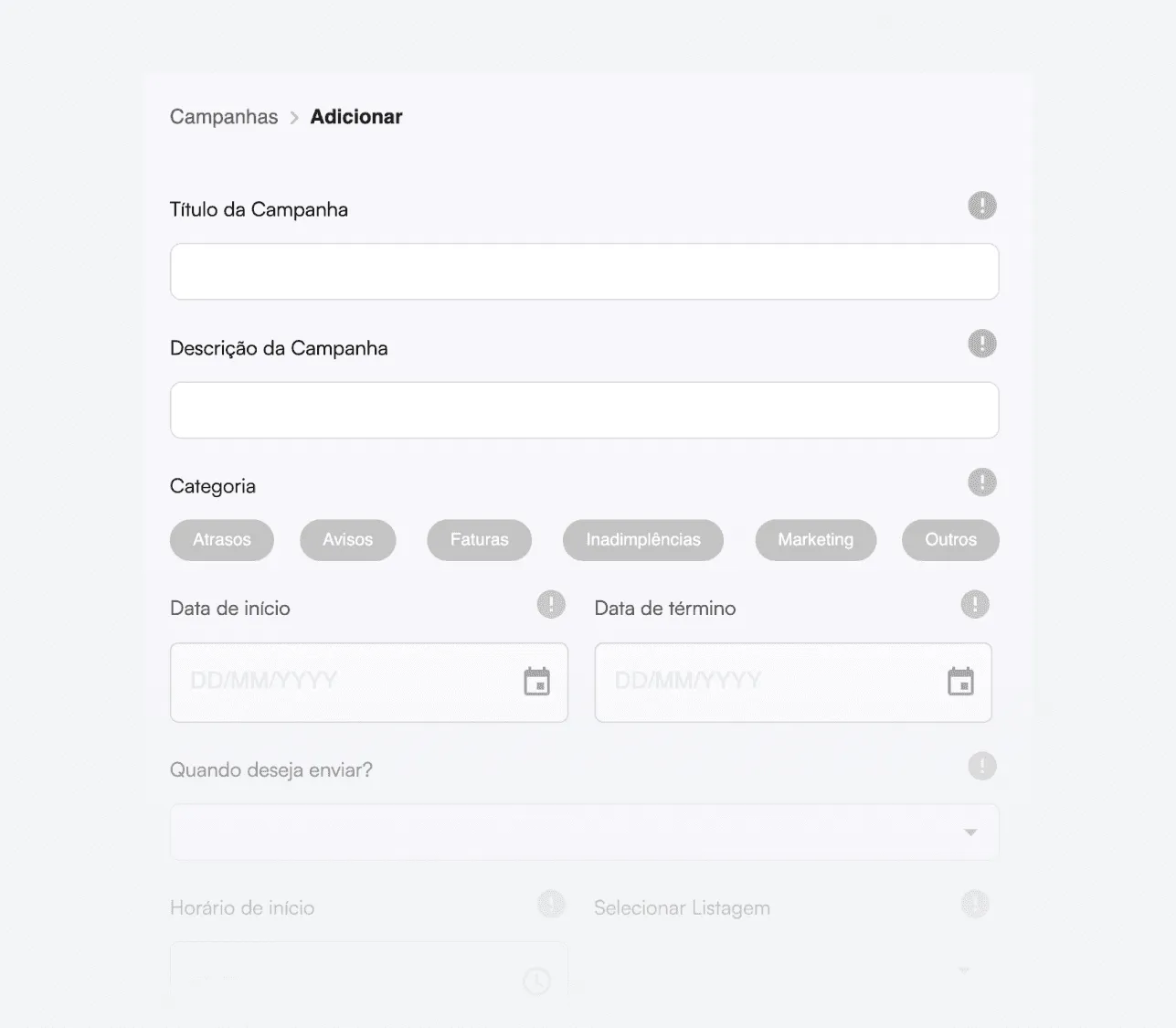Select the Faturas category chip
Image resolution: width=1176 pixels, height=1028 pixels.
tap(480, 540)
